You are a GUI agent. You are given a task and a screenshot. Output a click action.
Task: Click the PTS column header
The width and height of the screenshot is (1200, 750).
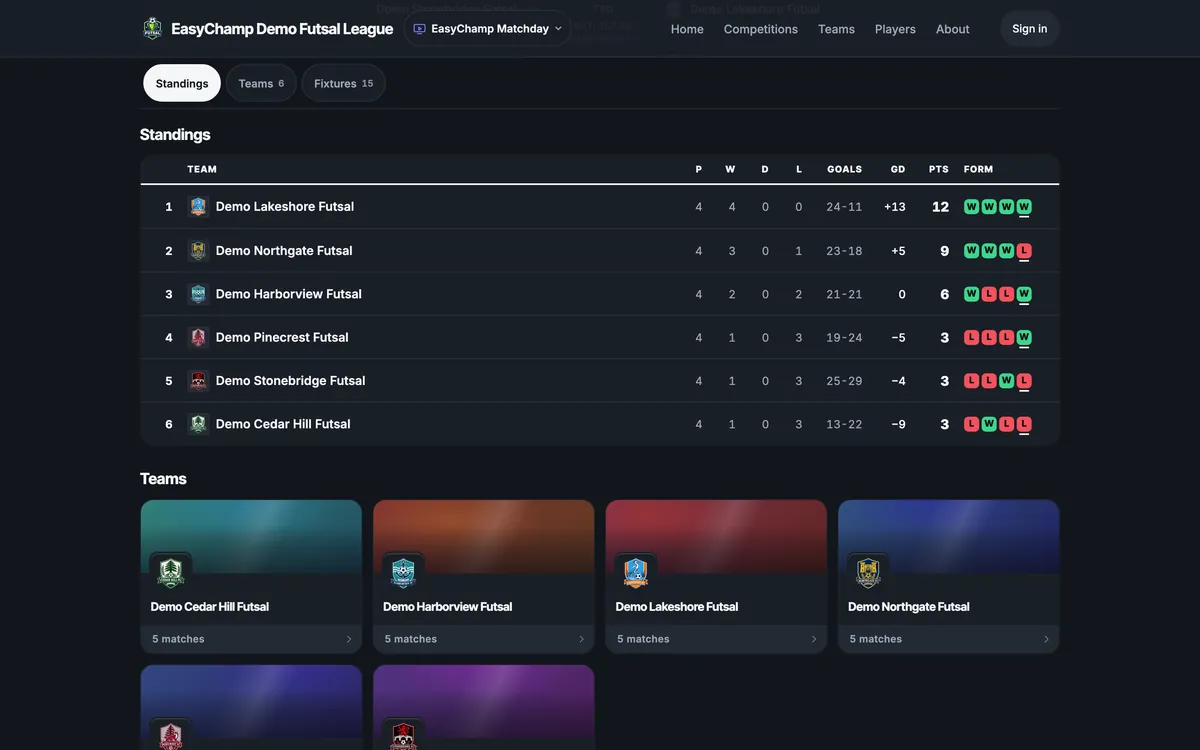click(939, 169)
